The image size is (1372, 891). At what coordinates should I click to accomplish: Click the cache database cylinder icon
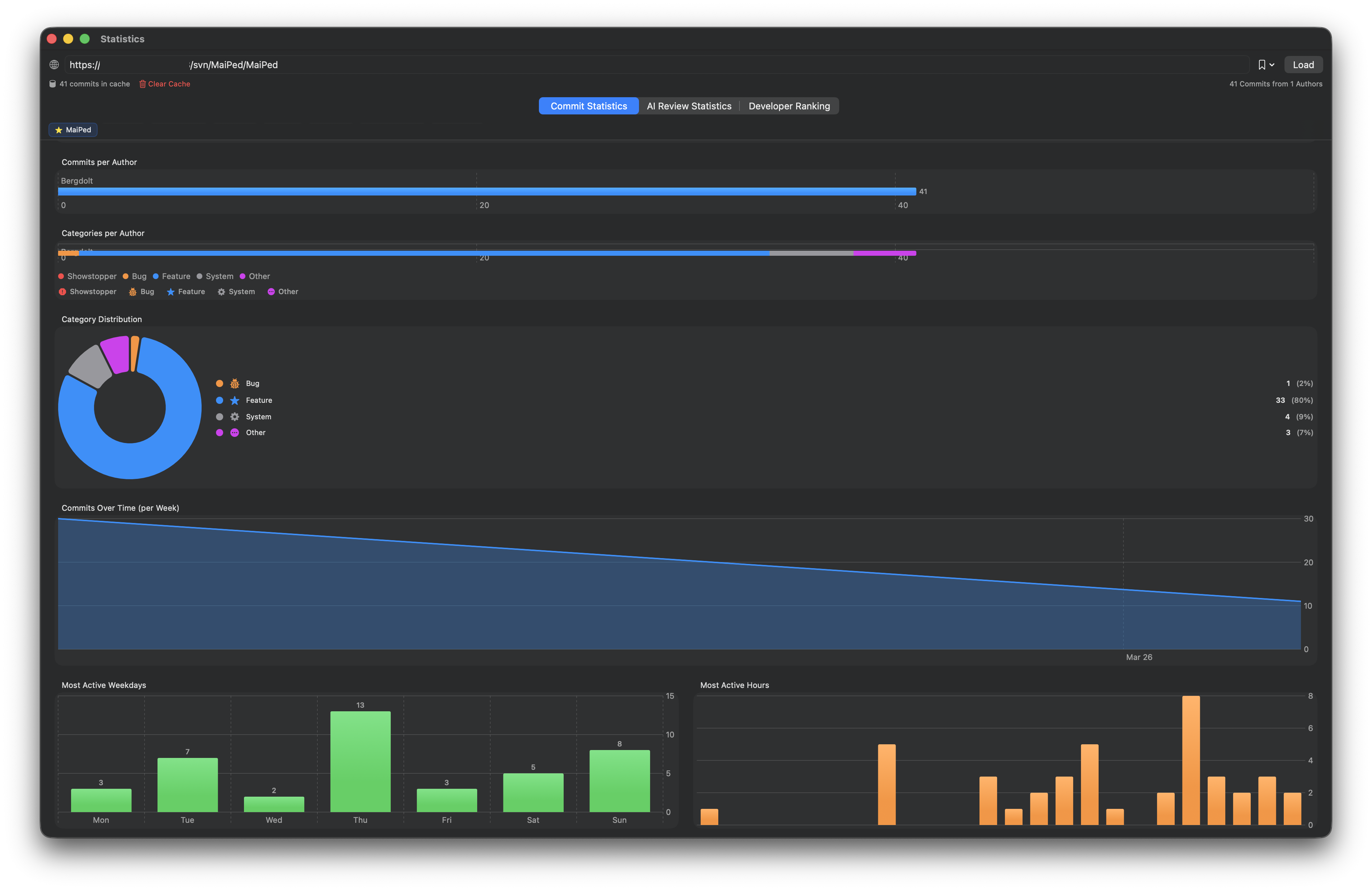[x=52, y=84]
